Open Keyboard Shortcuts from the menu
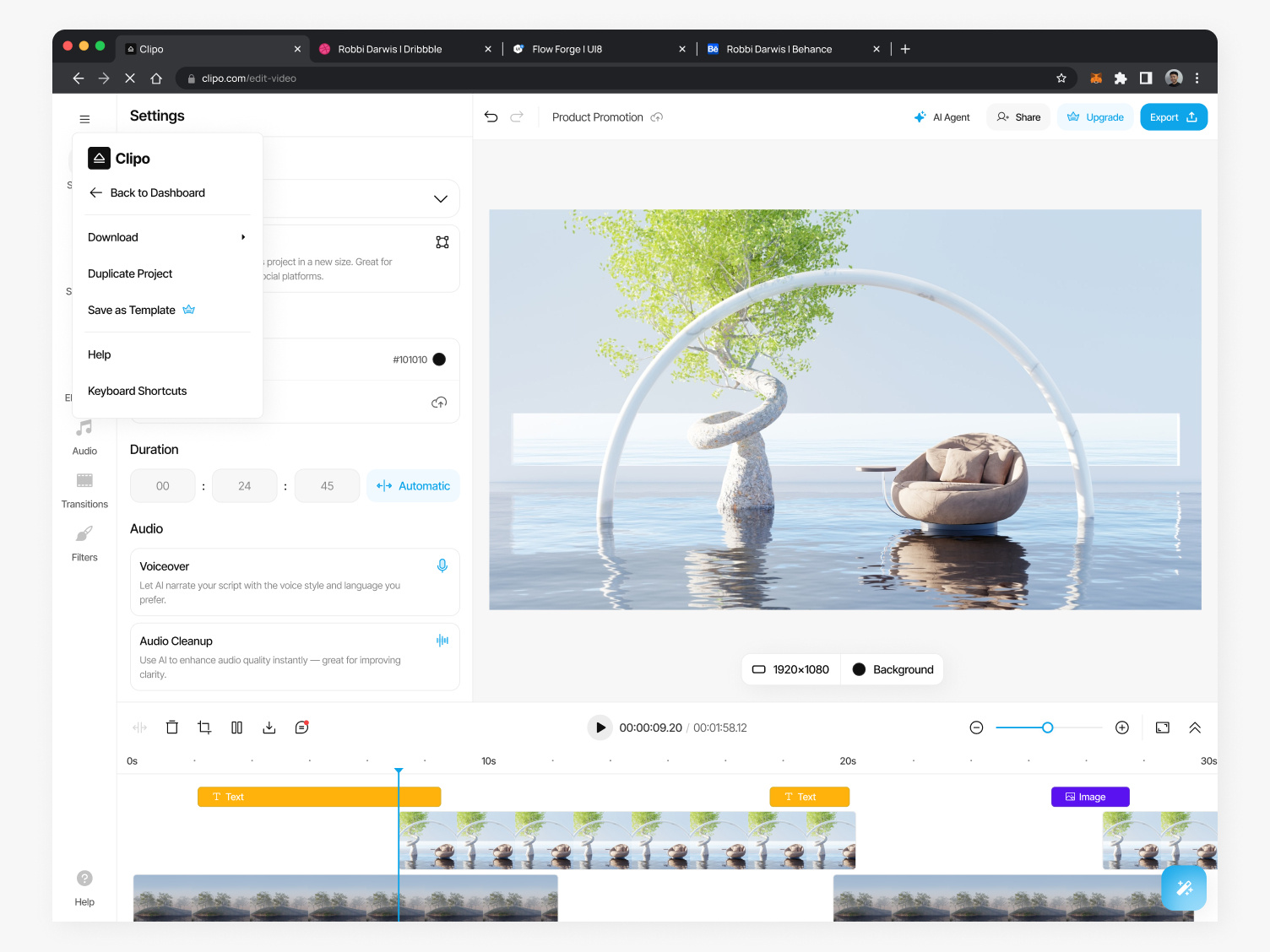 click(x=137, y=391)
